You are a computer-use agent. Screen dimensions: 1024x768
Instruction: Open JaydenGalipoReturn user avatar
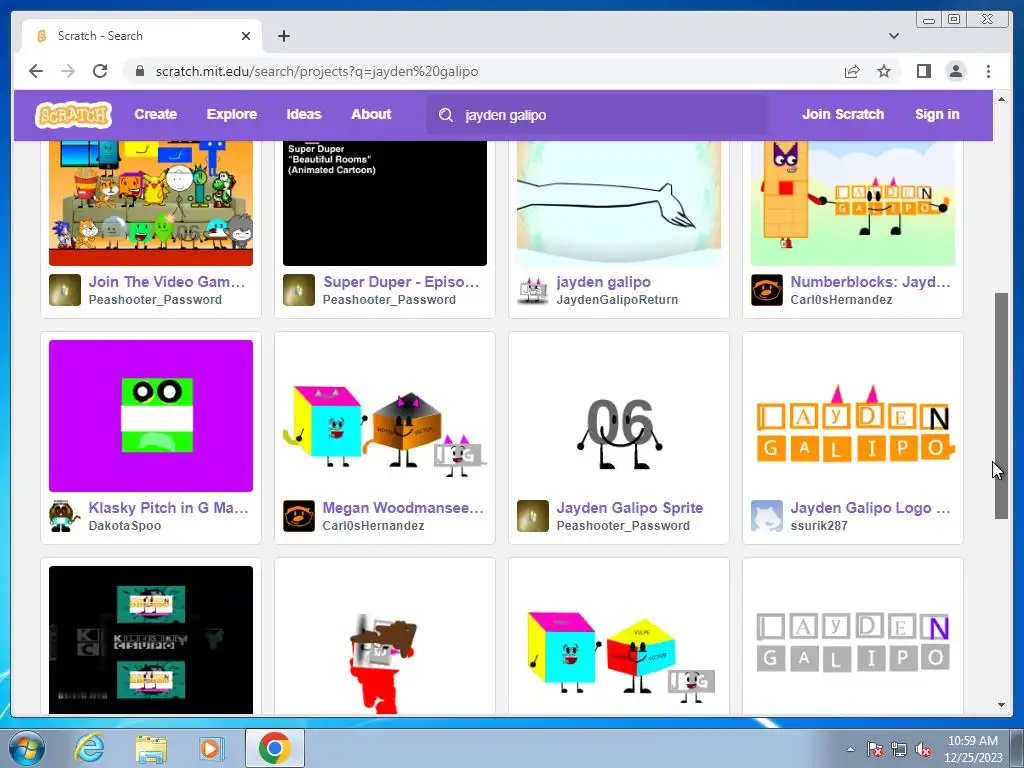point(532,290)
